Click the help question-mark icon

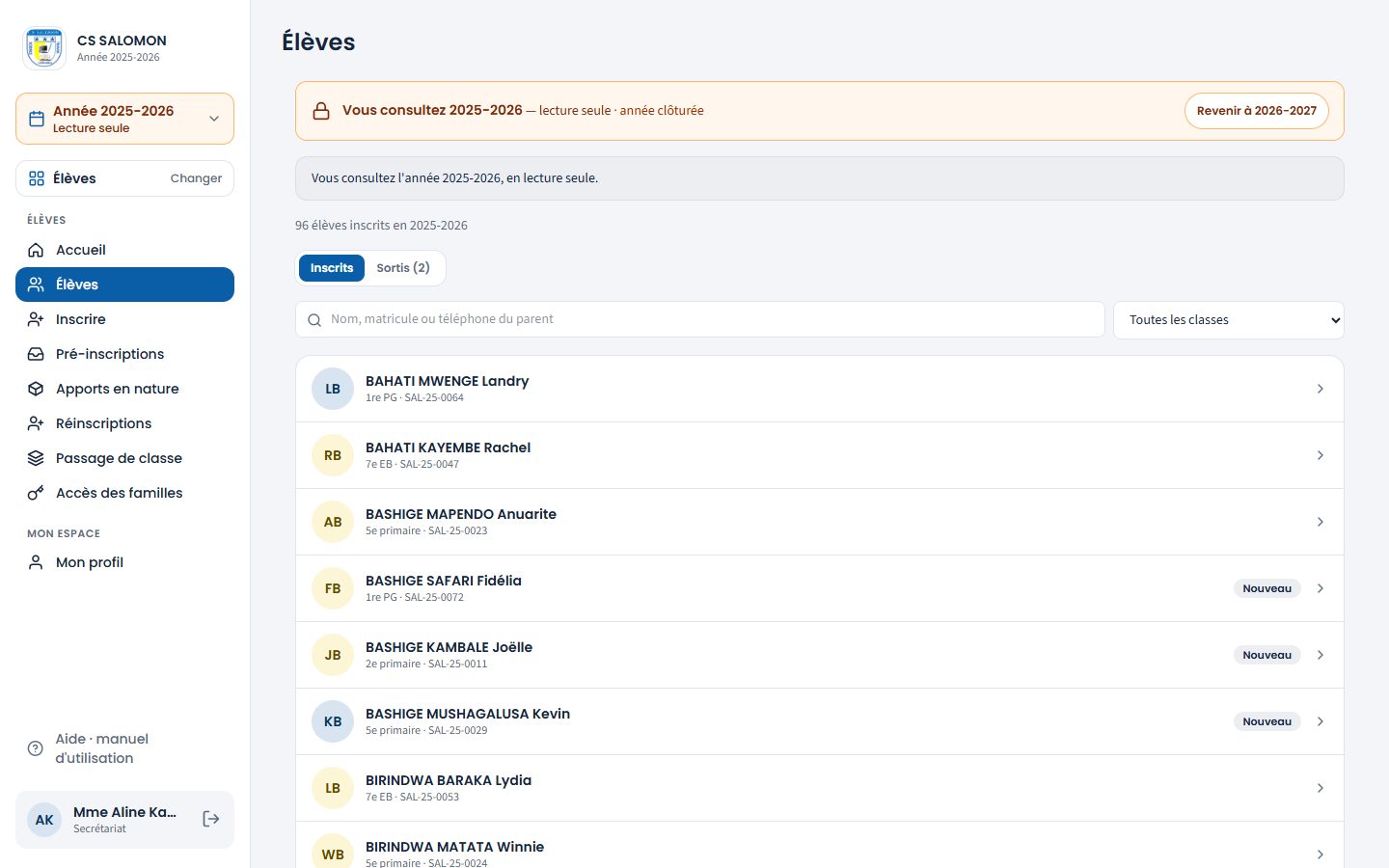tap(36, 748)
